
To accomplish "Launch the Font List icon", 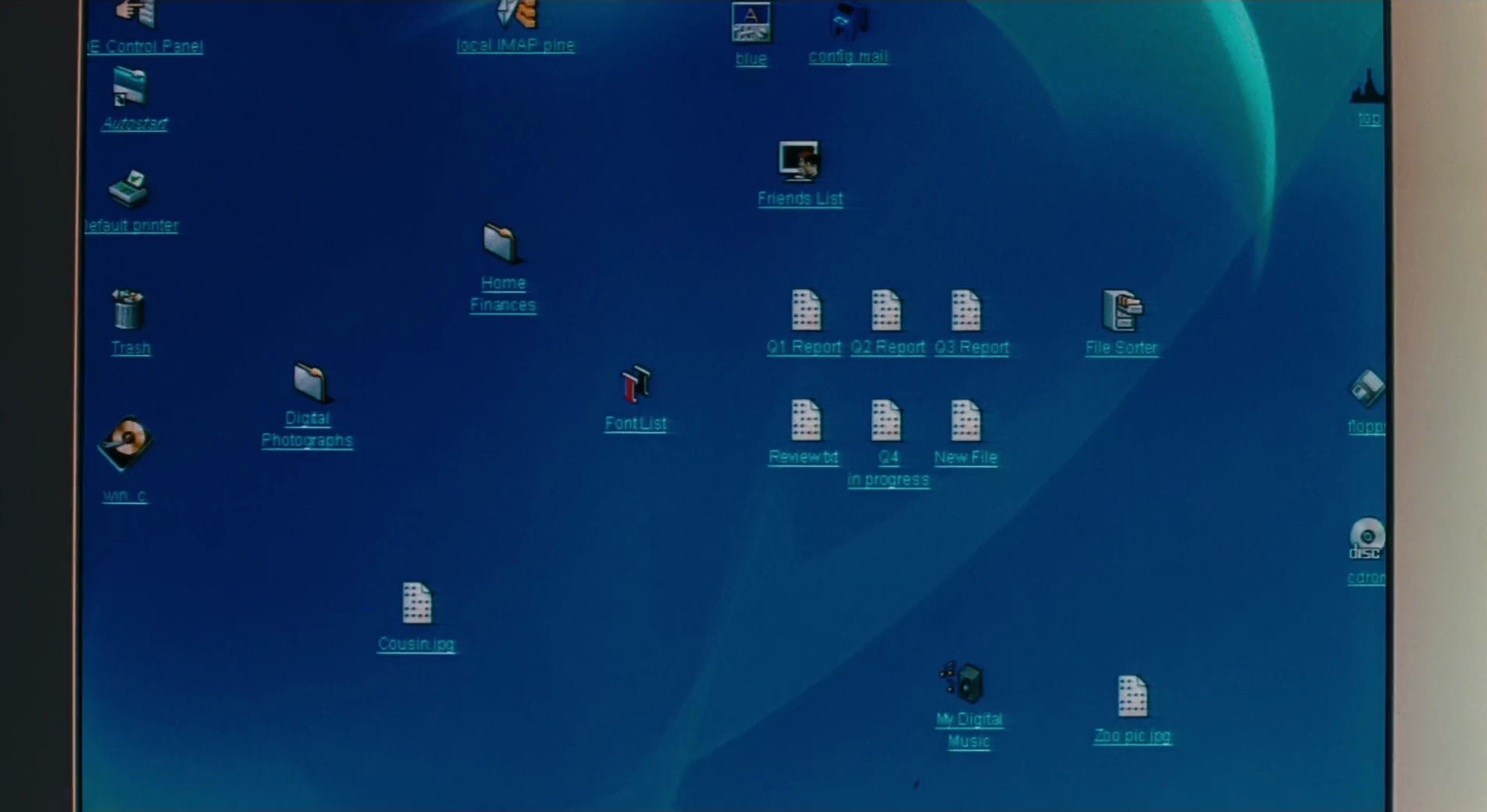I will click(x=637, y=384).
